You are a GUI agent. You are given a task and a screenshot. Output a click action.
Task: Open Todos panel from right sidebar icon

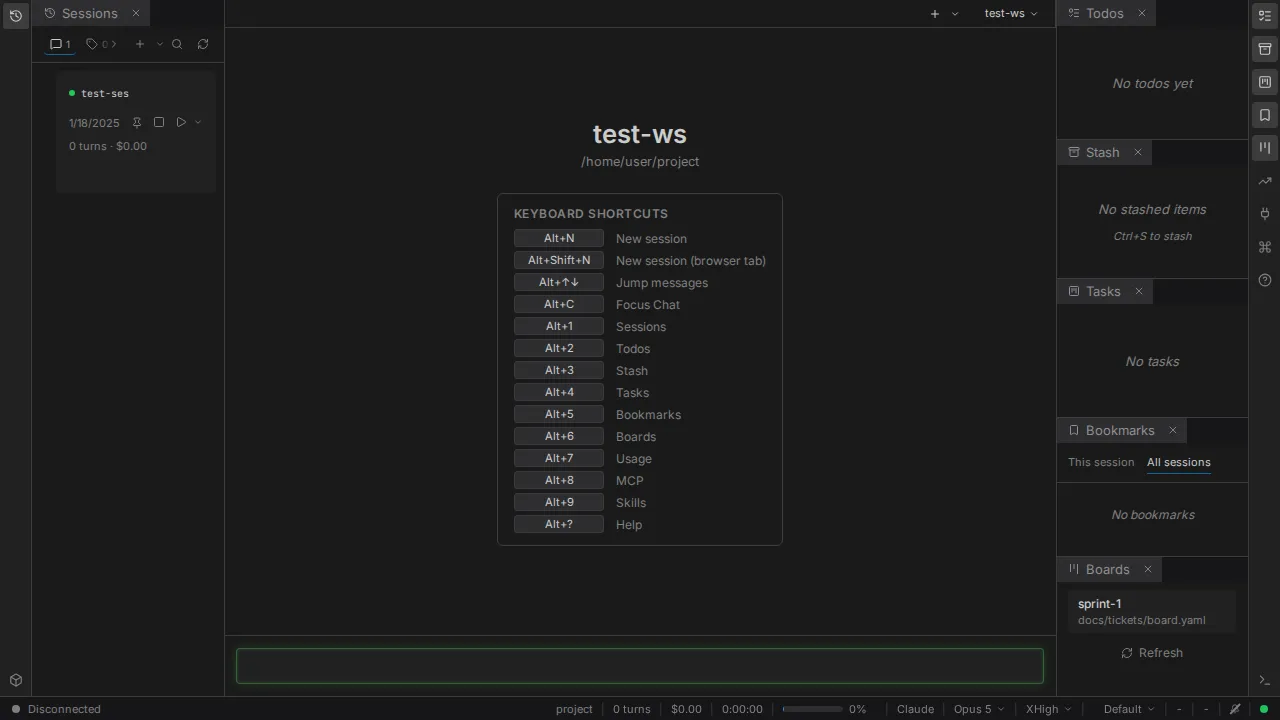click(1265, 15)
